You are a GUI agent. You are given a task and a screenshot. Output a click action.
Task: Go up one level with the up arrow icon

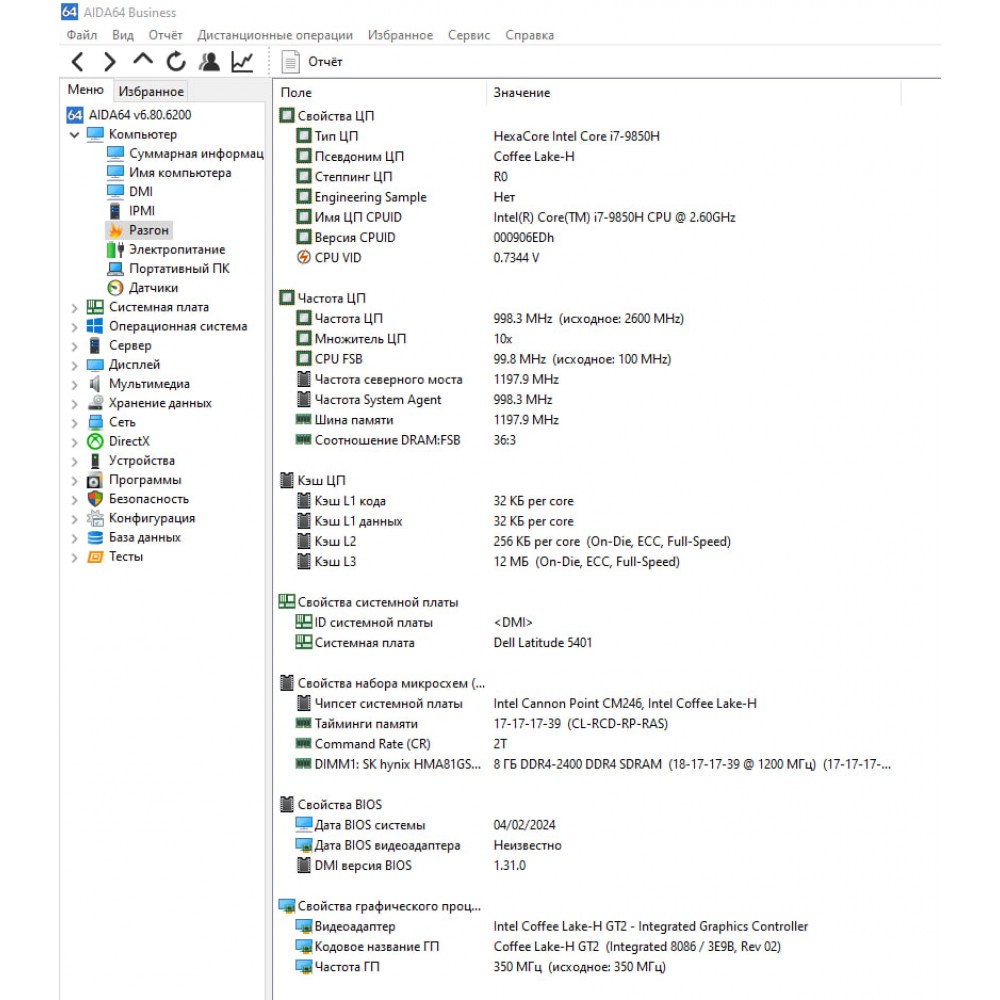143,60
